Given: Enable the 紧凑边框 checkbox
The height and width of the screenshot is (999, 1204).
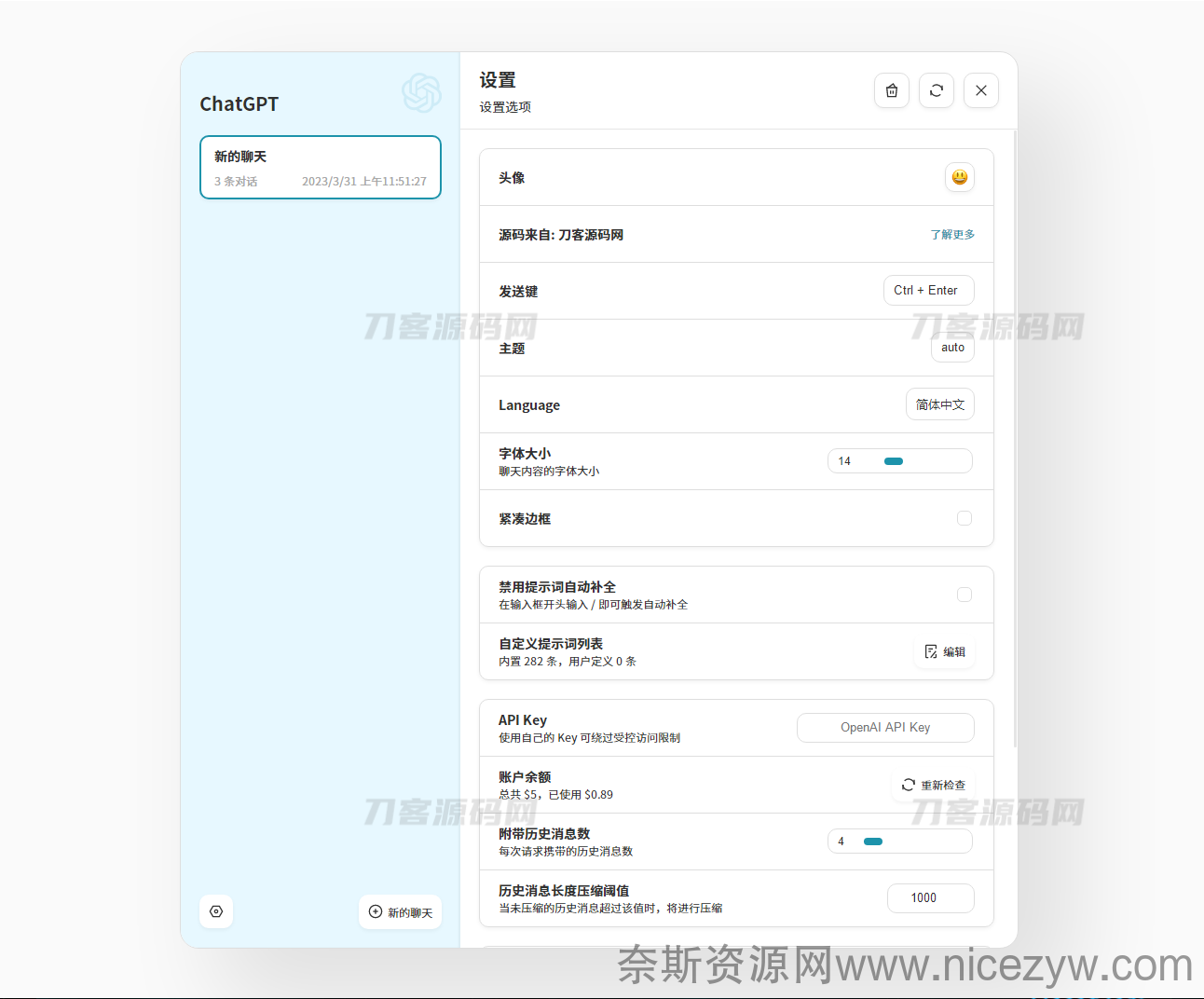Looking at the screenshot, I should pos(965,518).
